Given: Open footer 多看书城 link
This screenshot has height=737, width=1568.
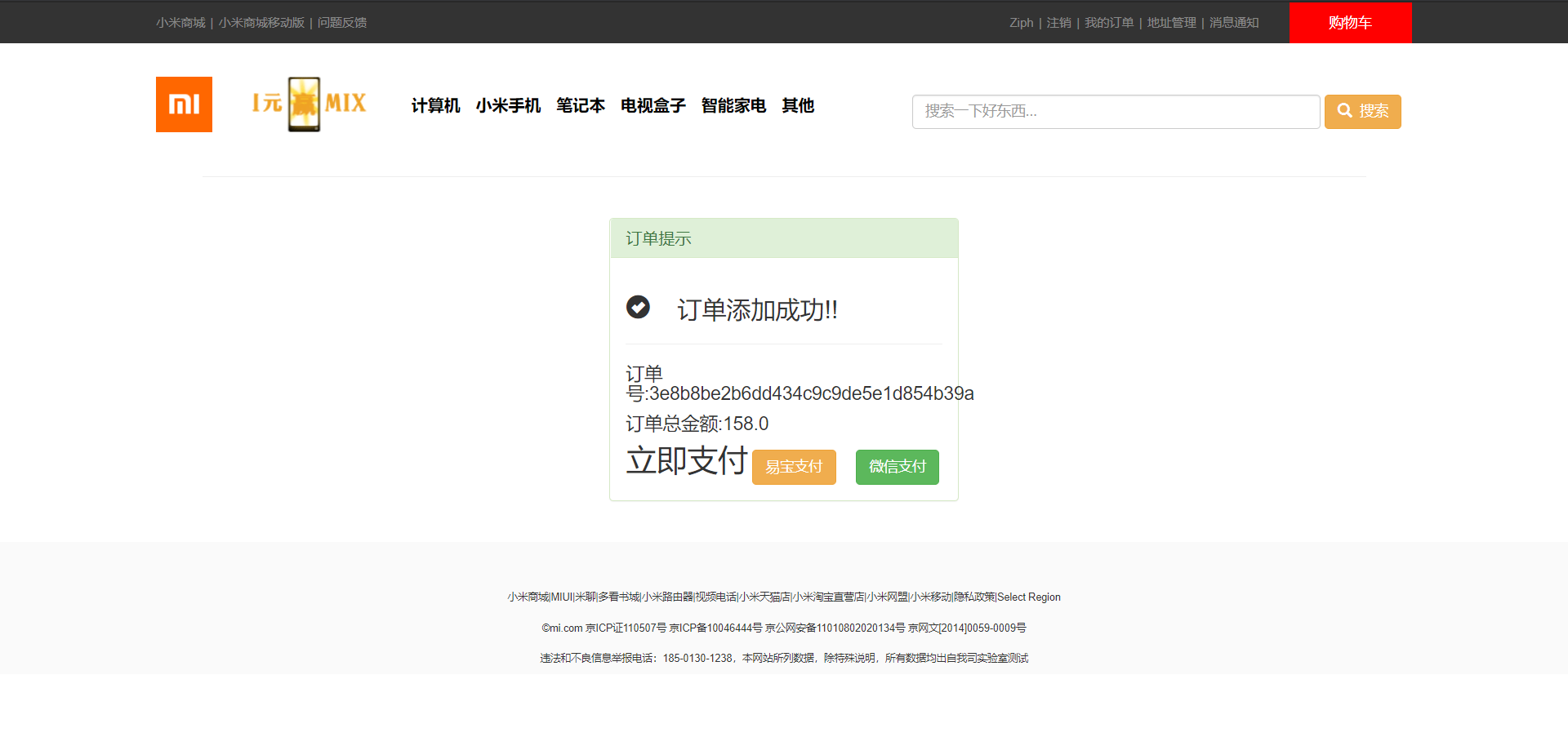Looking at the screenshot, I should pyautogui.click(x=619, y=597).
